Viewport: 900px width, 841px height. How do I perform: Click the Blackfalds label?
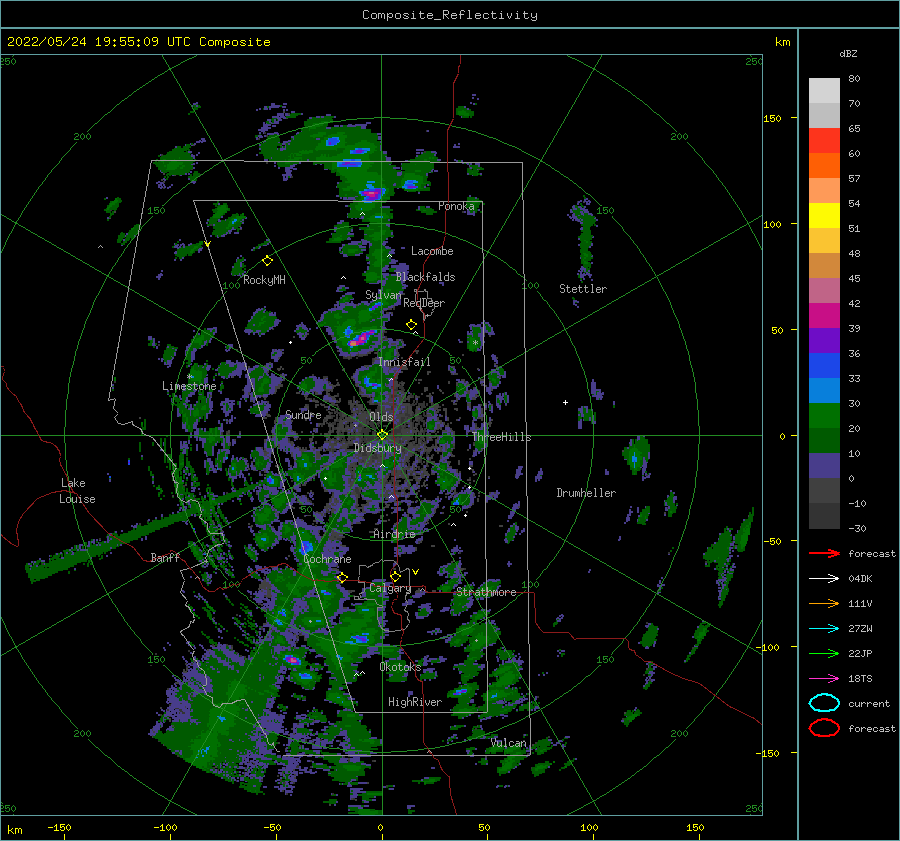tap(425, 277)
